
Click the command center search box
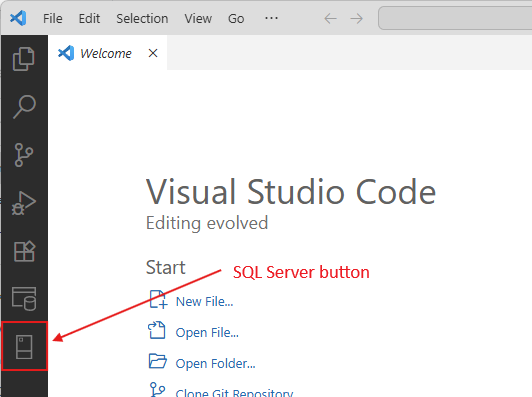455,18
